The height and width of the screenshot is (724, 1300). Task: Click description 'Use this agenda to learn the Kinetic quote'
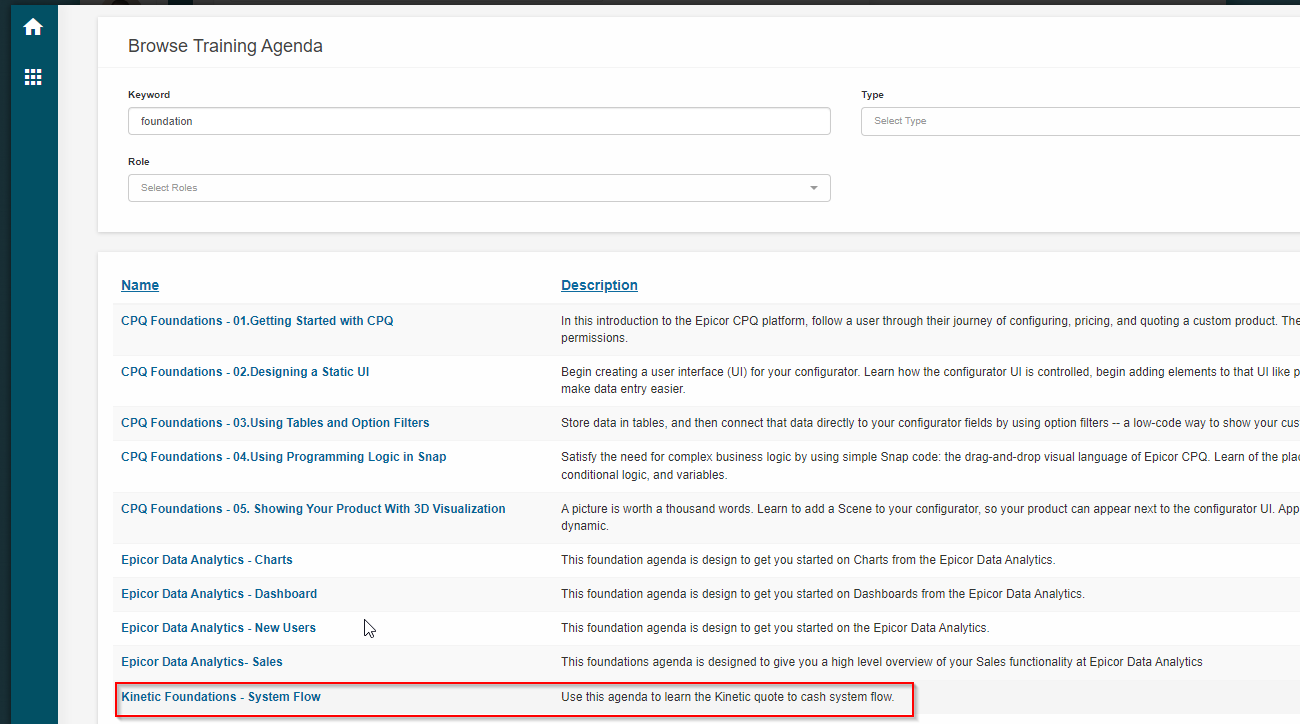click(728, 697)
